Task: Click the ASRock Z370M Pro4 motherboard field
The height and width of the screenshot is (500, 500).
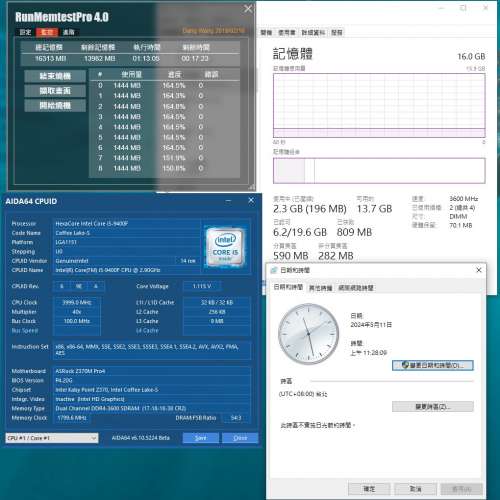Action: (x=152, y=371)
